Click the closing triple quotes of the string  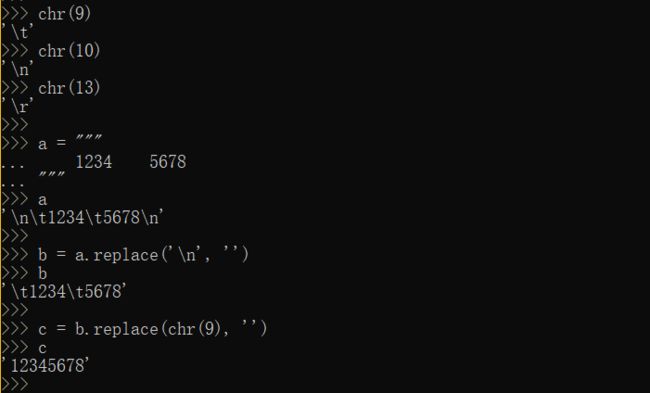[x=52, y=175]
